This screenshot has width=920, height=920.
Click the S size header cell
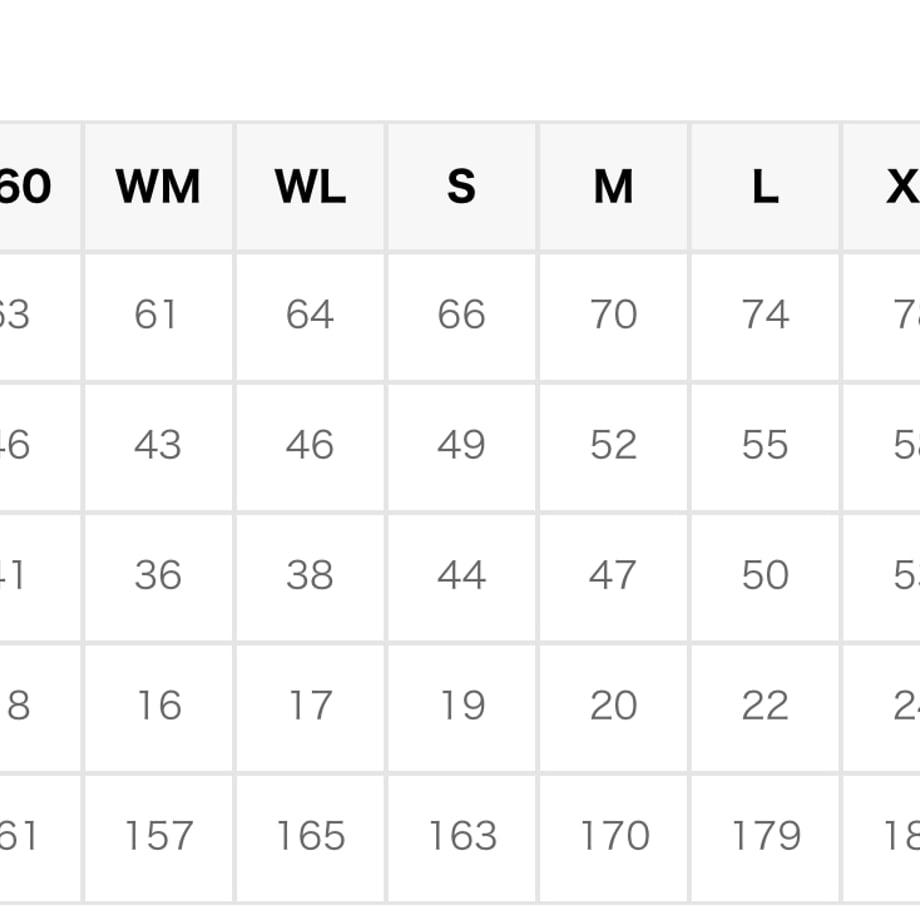click(x=462, y=187)
